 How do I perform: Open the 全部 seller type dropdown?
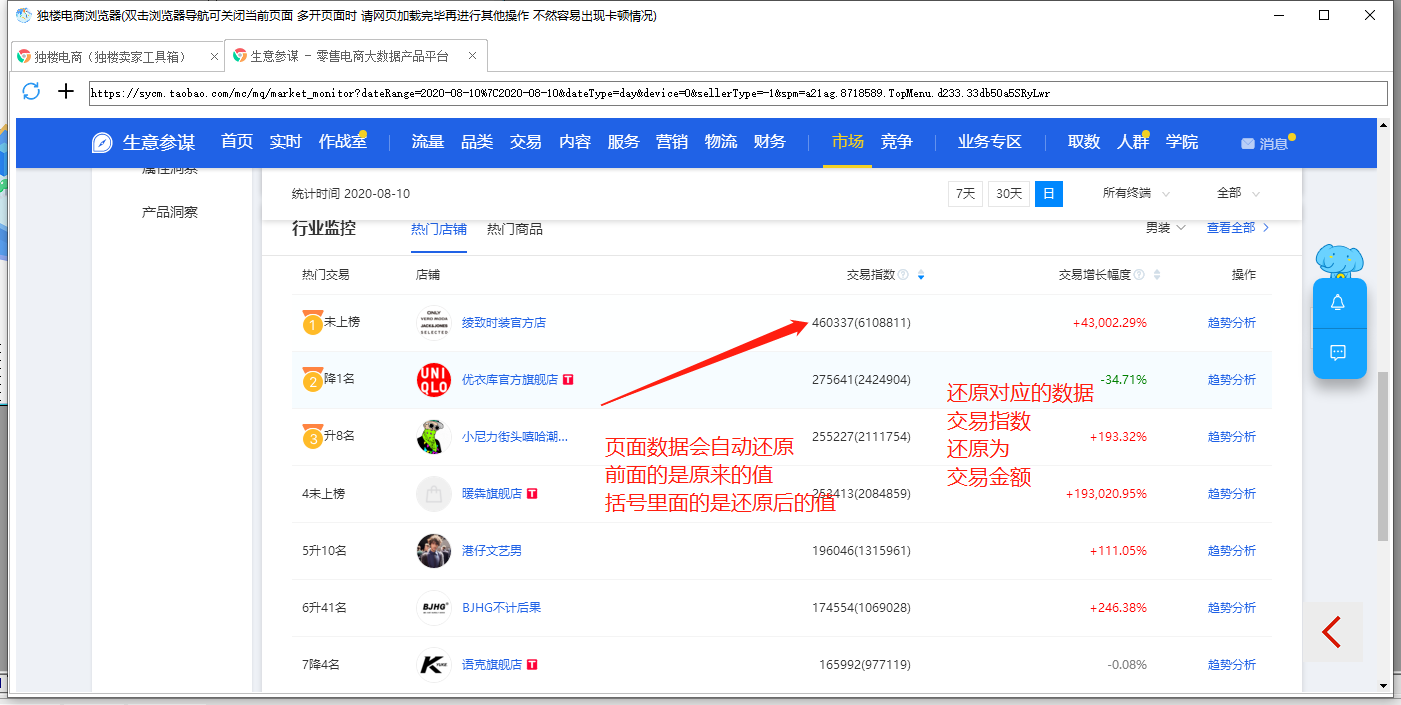[x=1238, y=194]
